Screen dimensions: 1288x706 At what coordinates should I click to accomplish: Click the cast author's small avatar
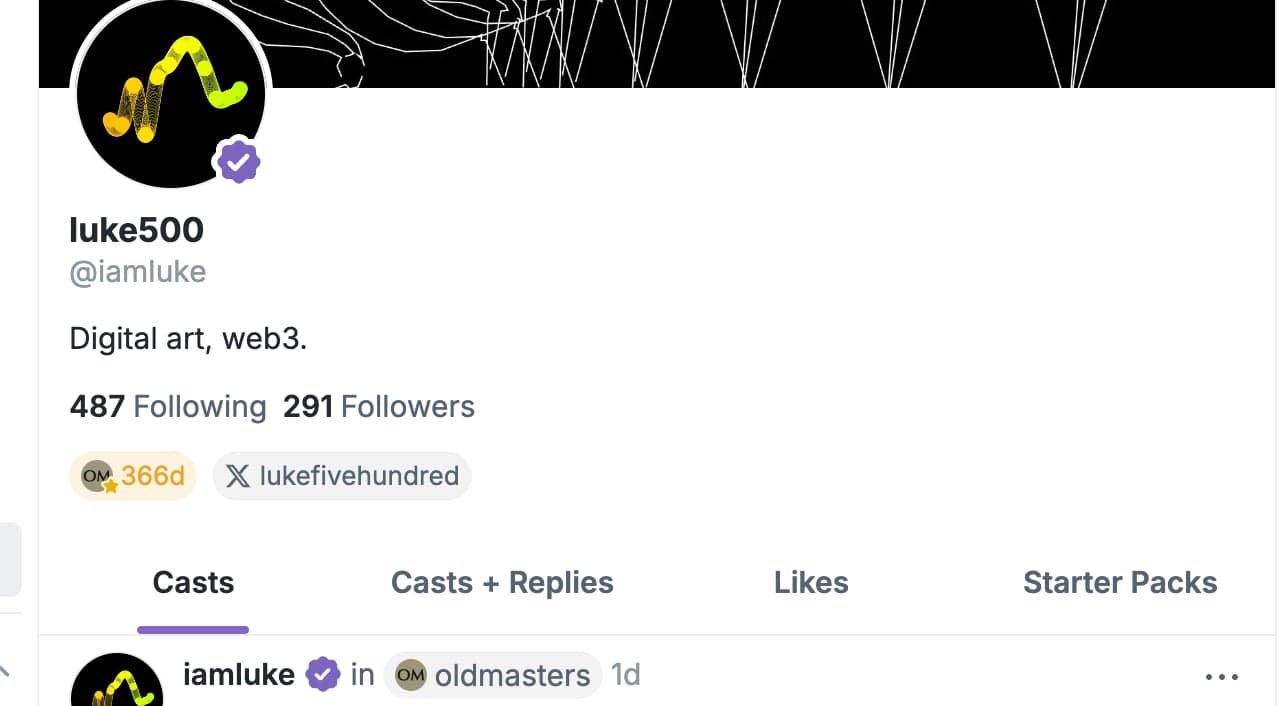117,685
